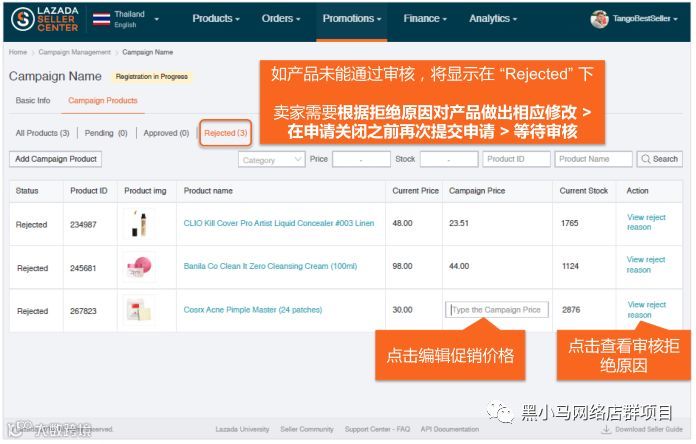Open Banila Co Clean It Zero link
696x444 pixels.
tap(270, 266)
